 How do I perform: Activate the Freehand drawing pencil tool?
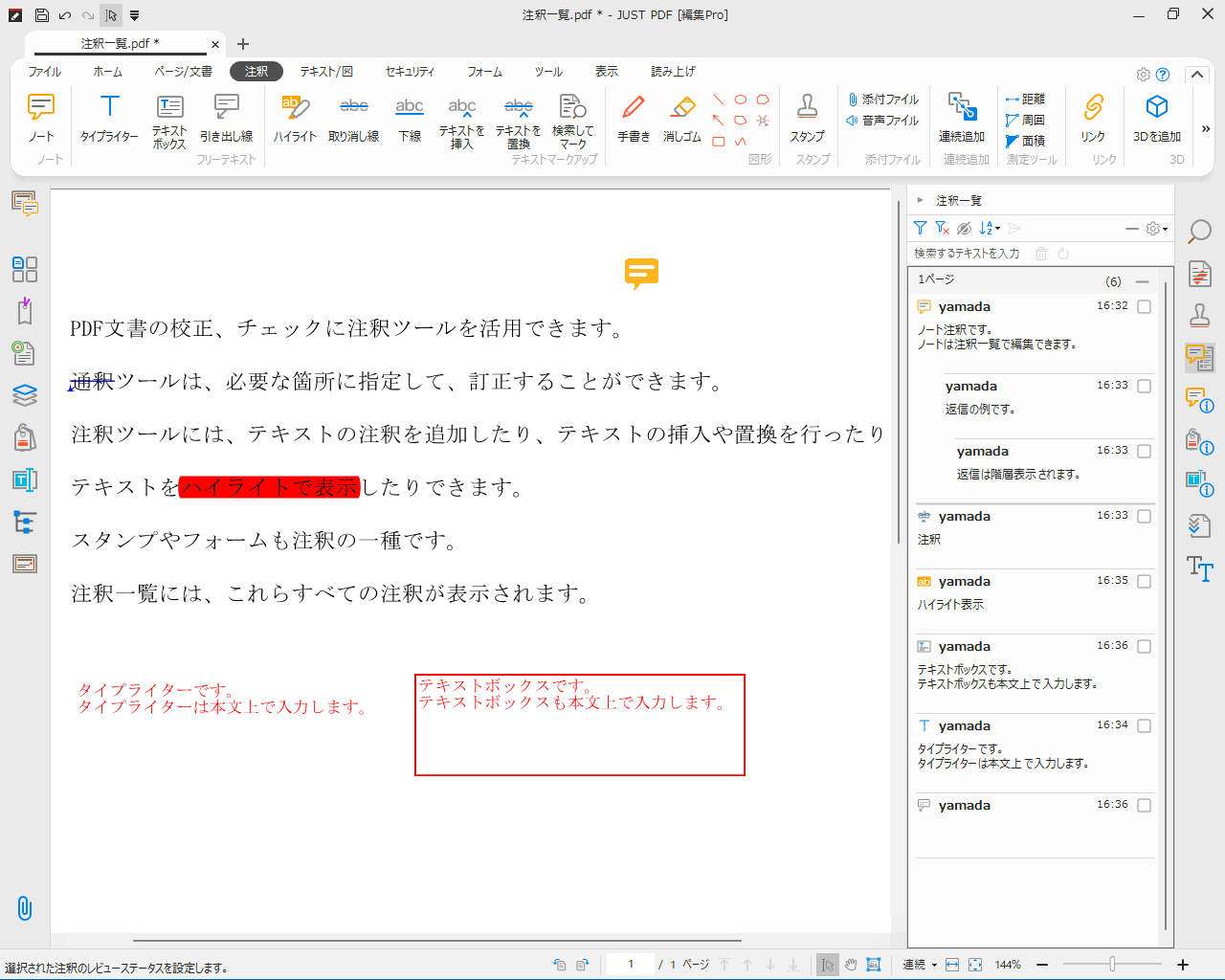(x=633, y=117)
